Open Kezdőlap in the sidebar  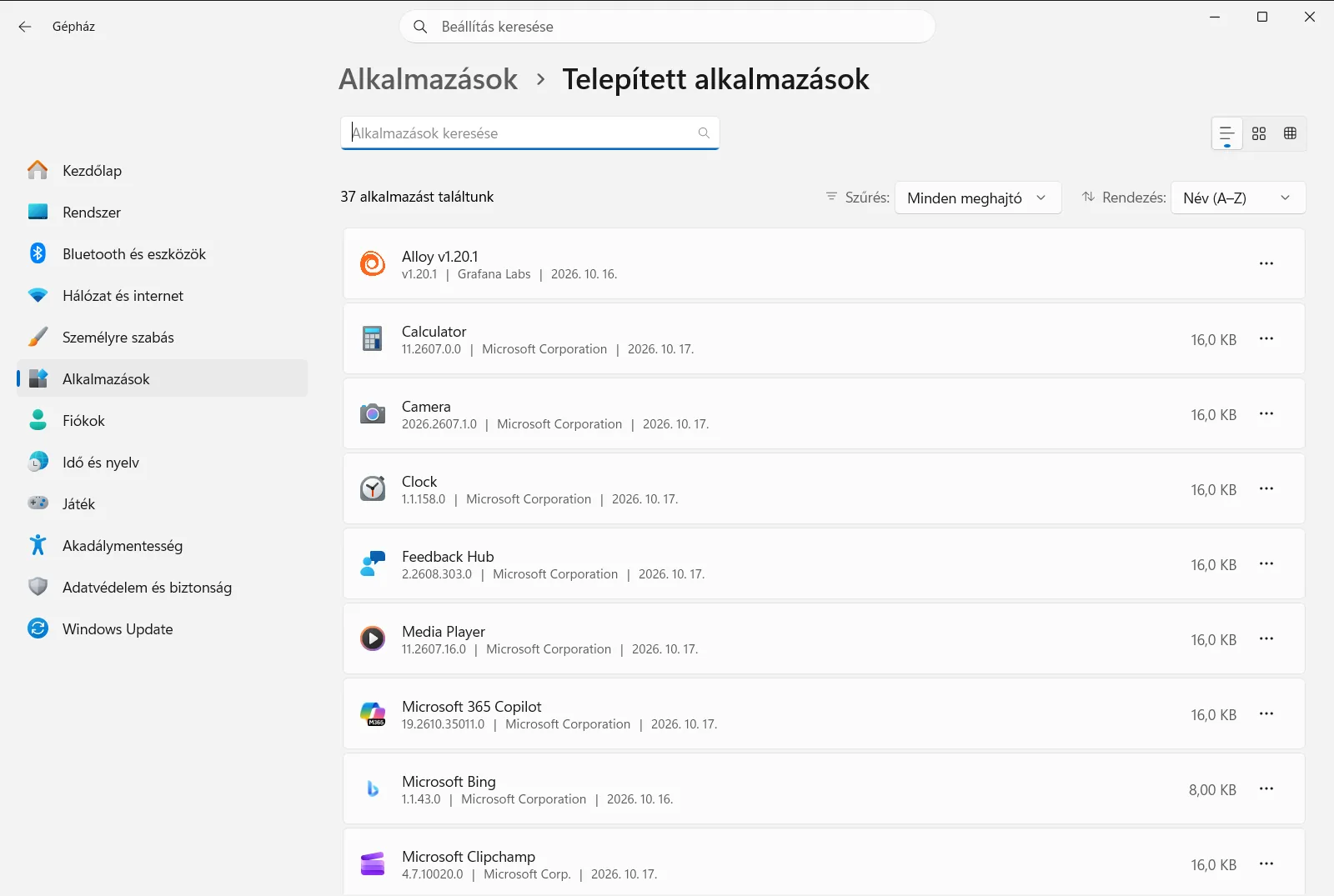(x=162, y=170)
